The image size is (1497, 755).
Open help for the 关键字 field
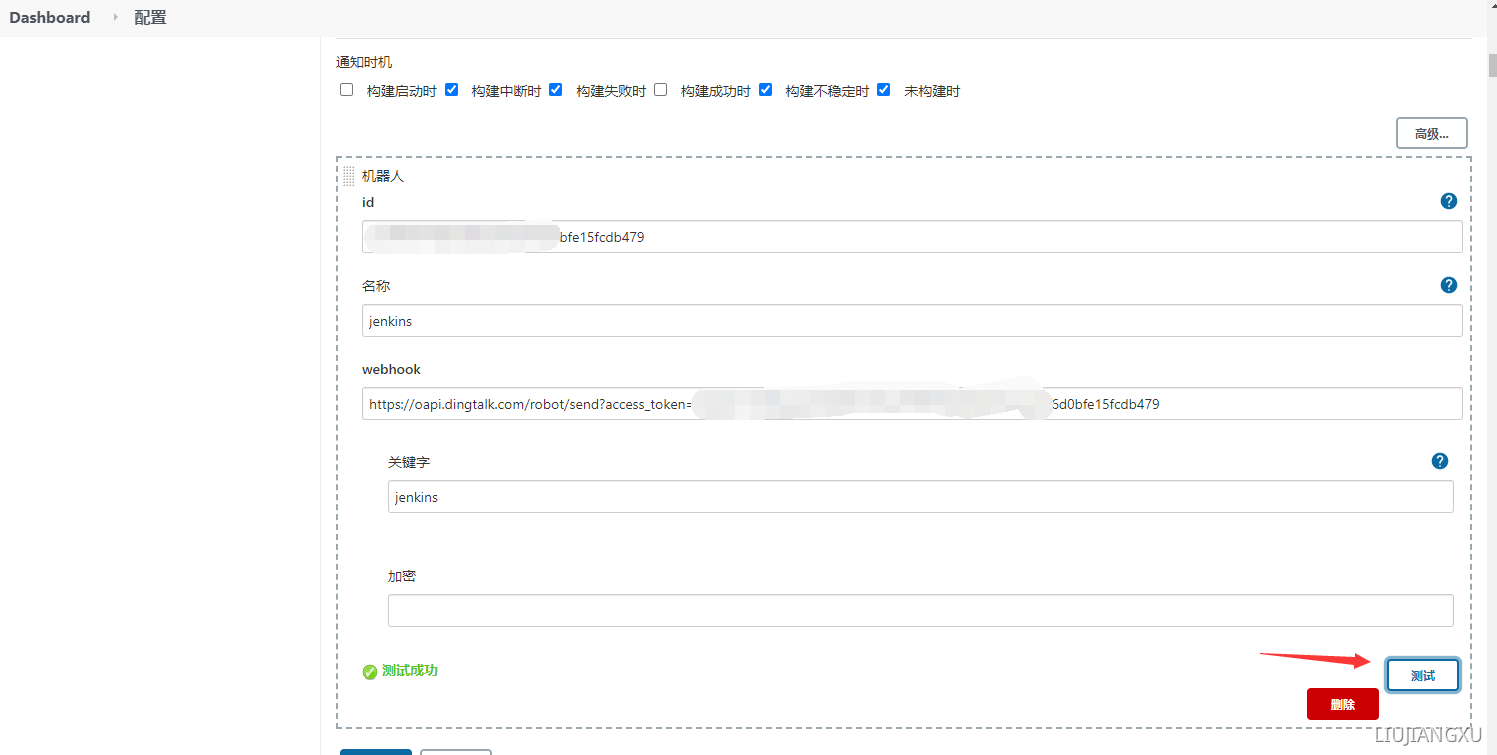(x=1439, y=461)
